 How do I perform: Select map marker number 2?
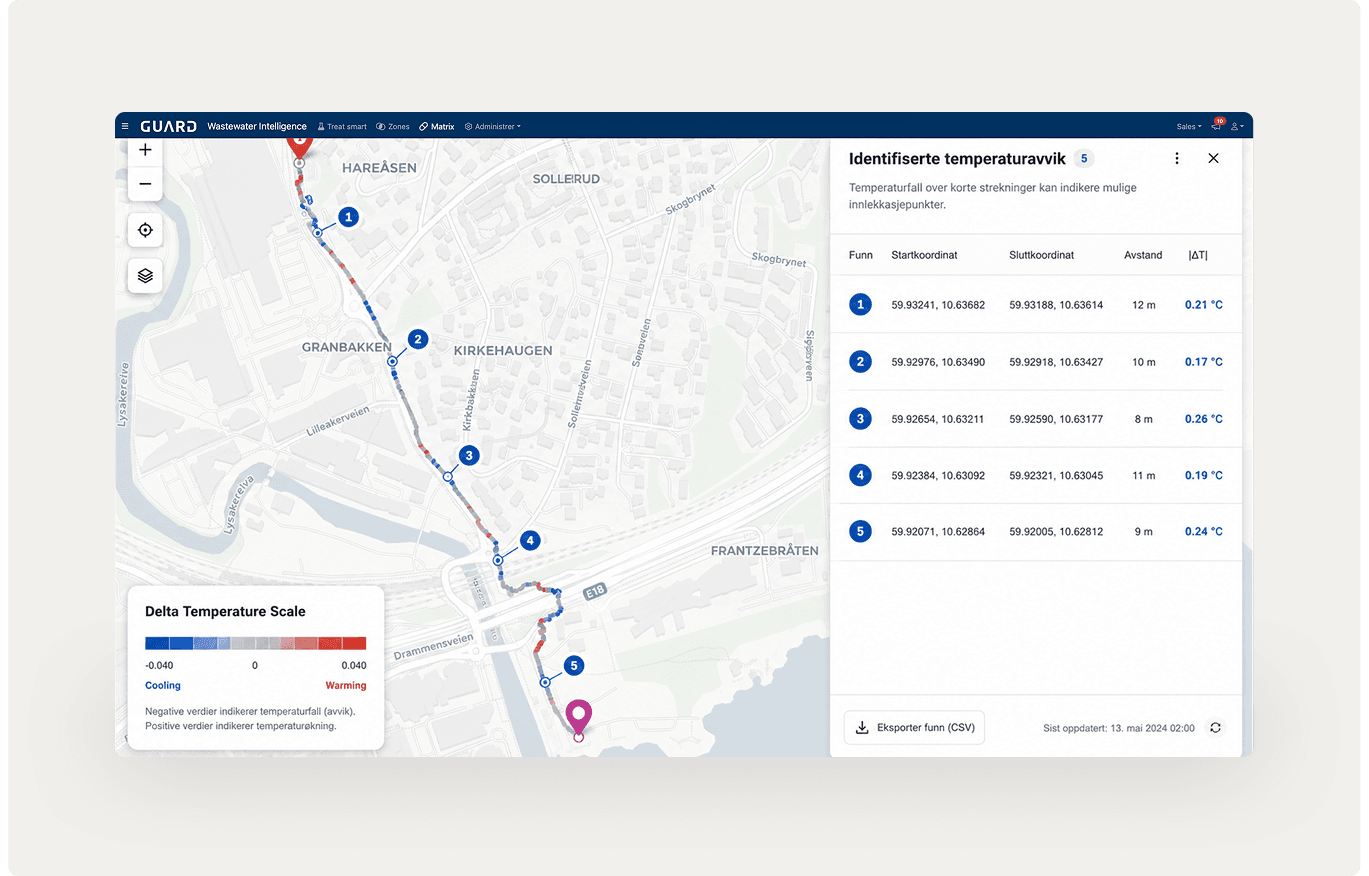418,339
